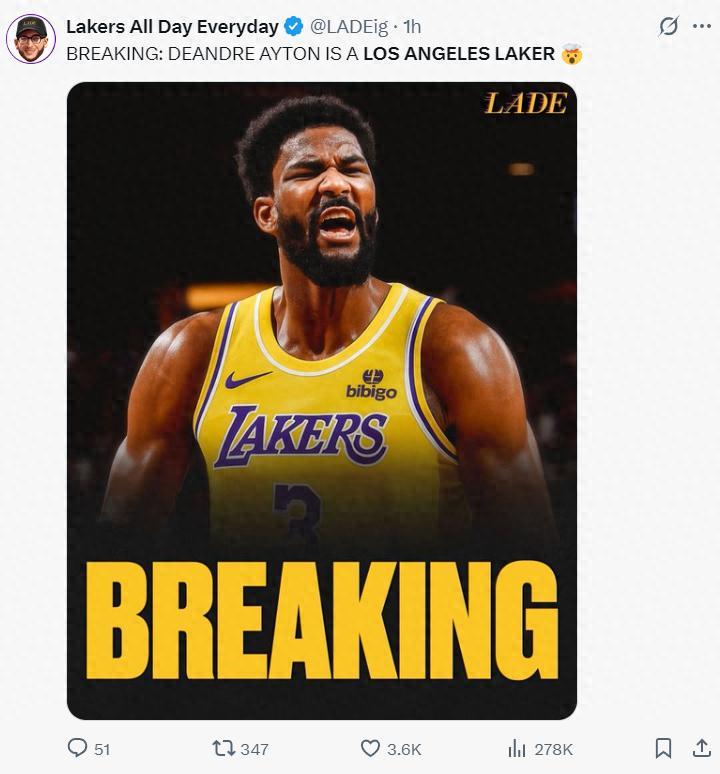Click the repost arrows icon
The height and width of the screenshot is (774, 720).
223,748
